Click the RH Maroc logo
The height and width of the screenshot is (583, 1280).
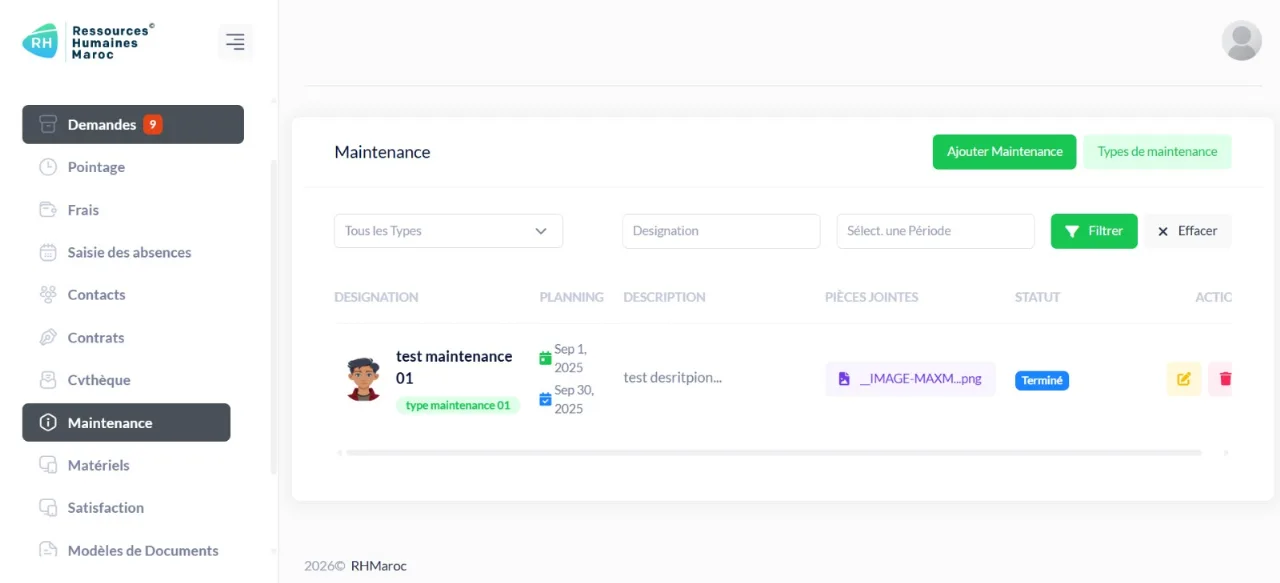click(x=88, y=41)
